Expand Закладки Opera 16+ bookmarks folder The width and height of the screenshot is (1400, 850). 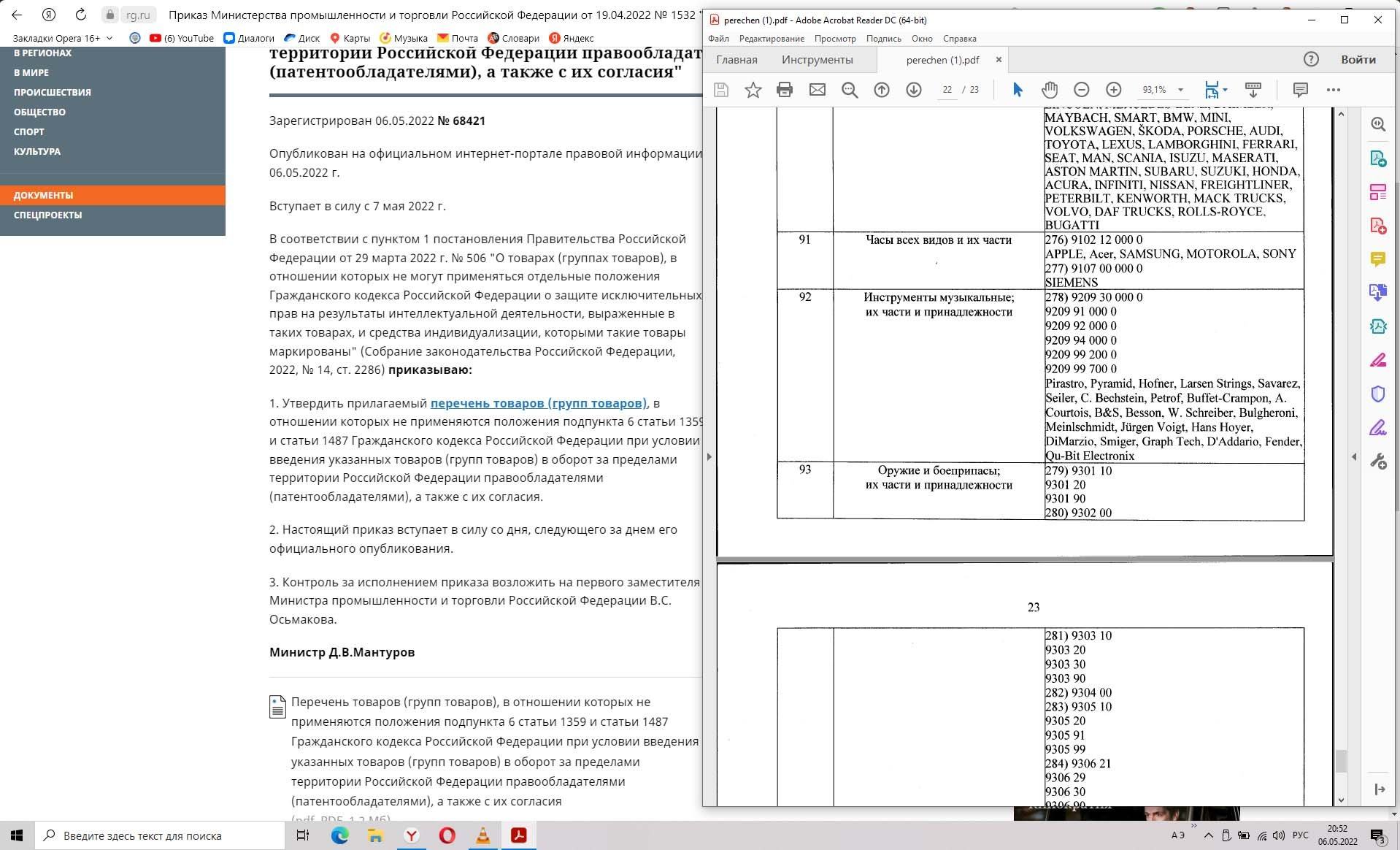click(x=63, y=38)
